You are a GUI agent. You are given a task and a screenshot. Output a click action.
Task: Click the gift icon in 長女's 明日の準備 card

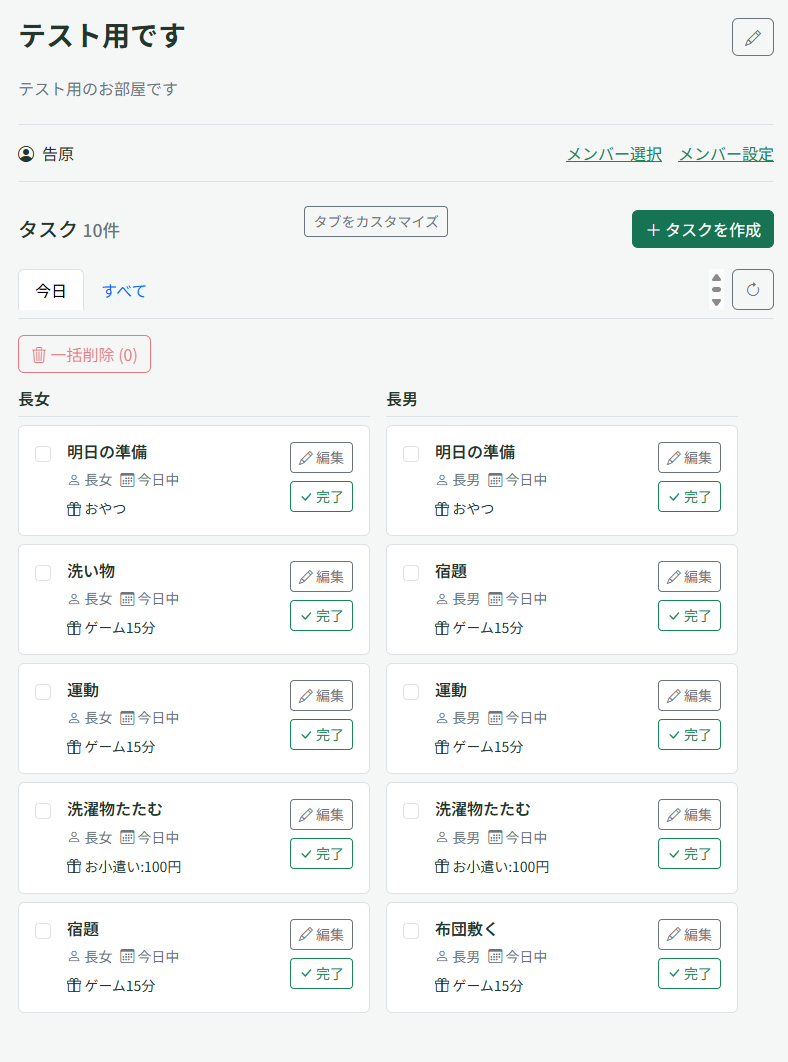(x=74, y=509)
